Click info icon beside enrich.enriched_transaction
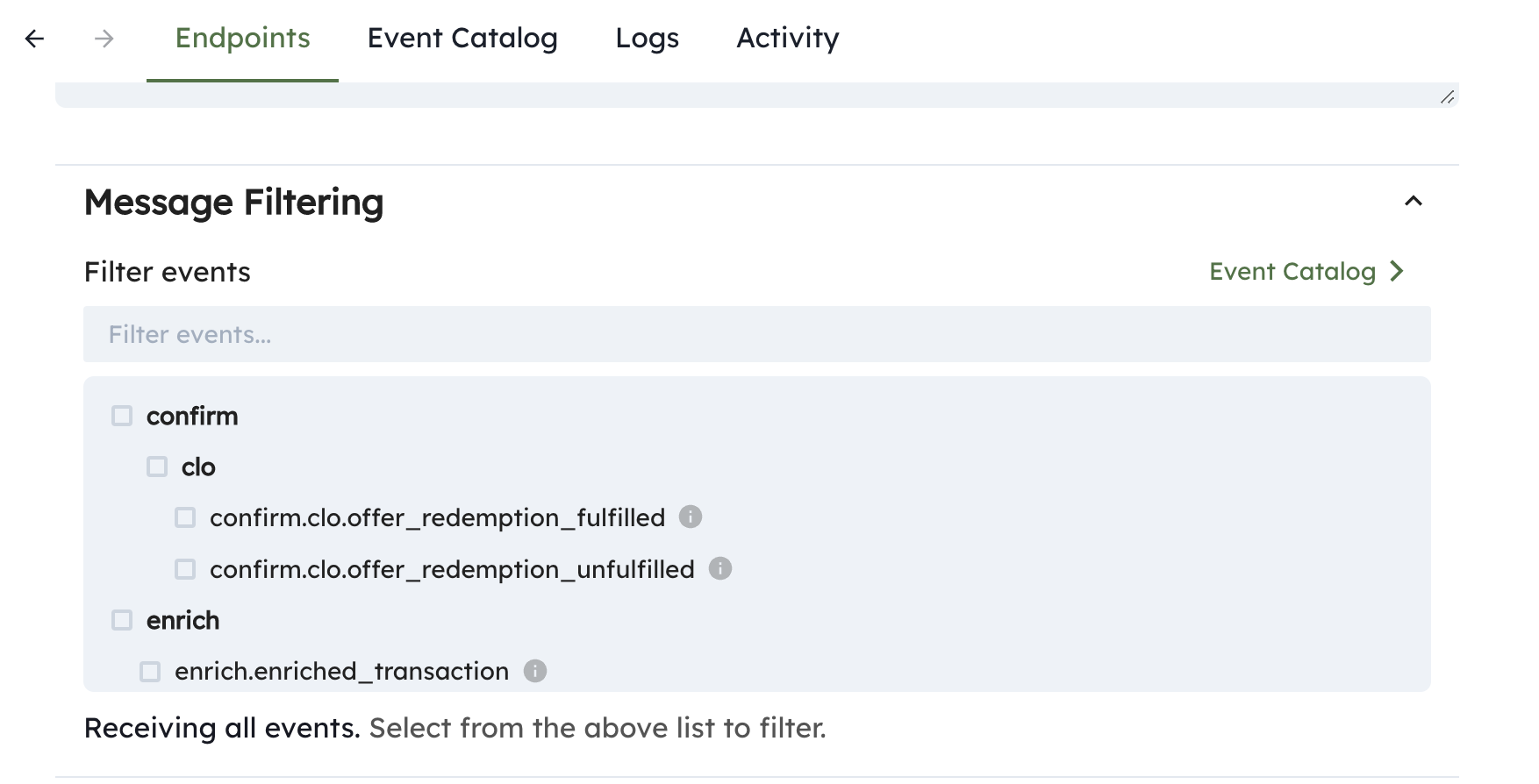 535,671
